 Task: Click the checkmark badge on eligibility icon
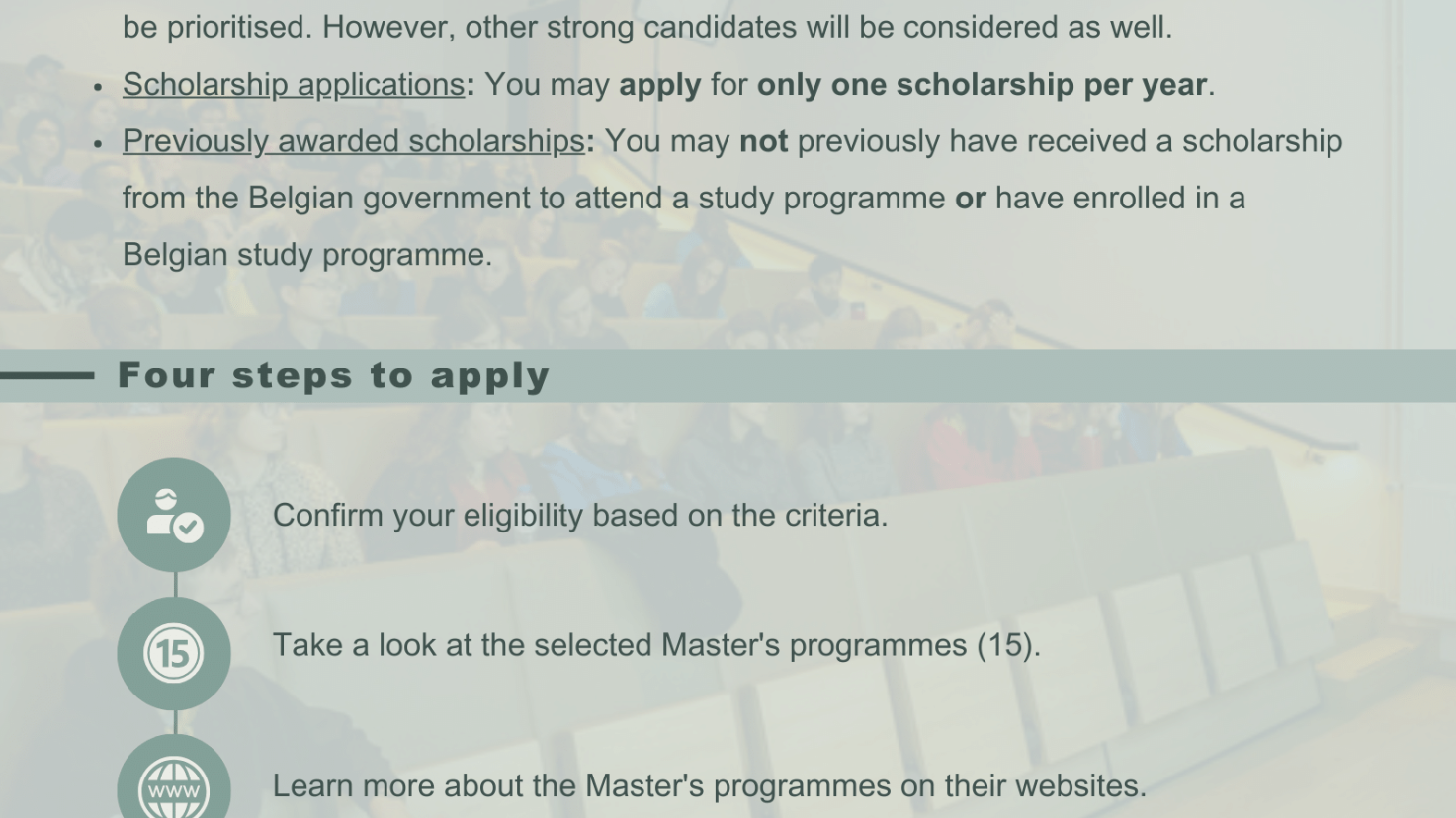pos(188,528)
